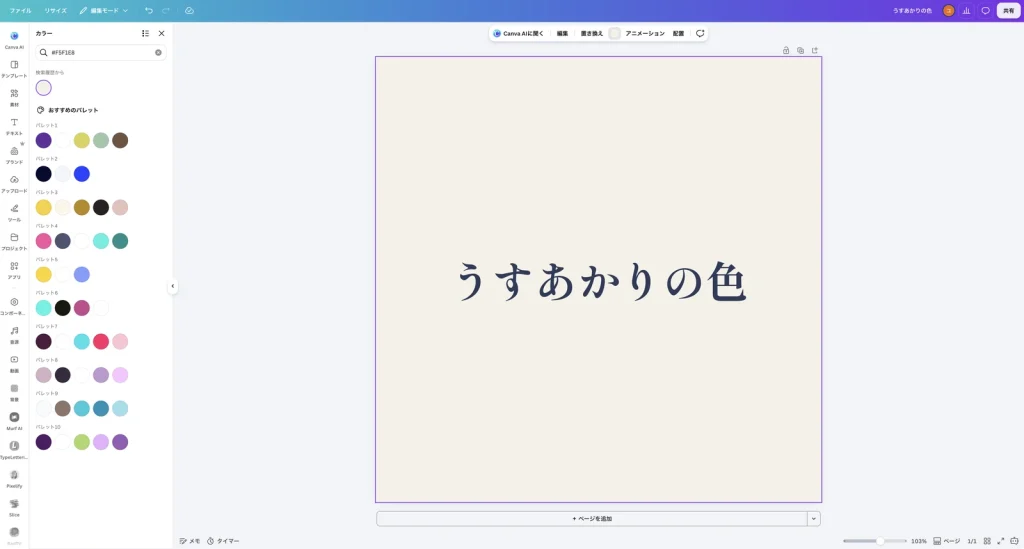Viewport: 1024px width, 549px height.
Task: Click the うすあかりの色 canvas text
Action: pyautogui.click(x=601, y=281)
